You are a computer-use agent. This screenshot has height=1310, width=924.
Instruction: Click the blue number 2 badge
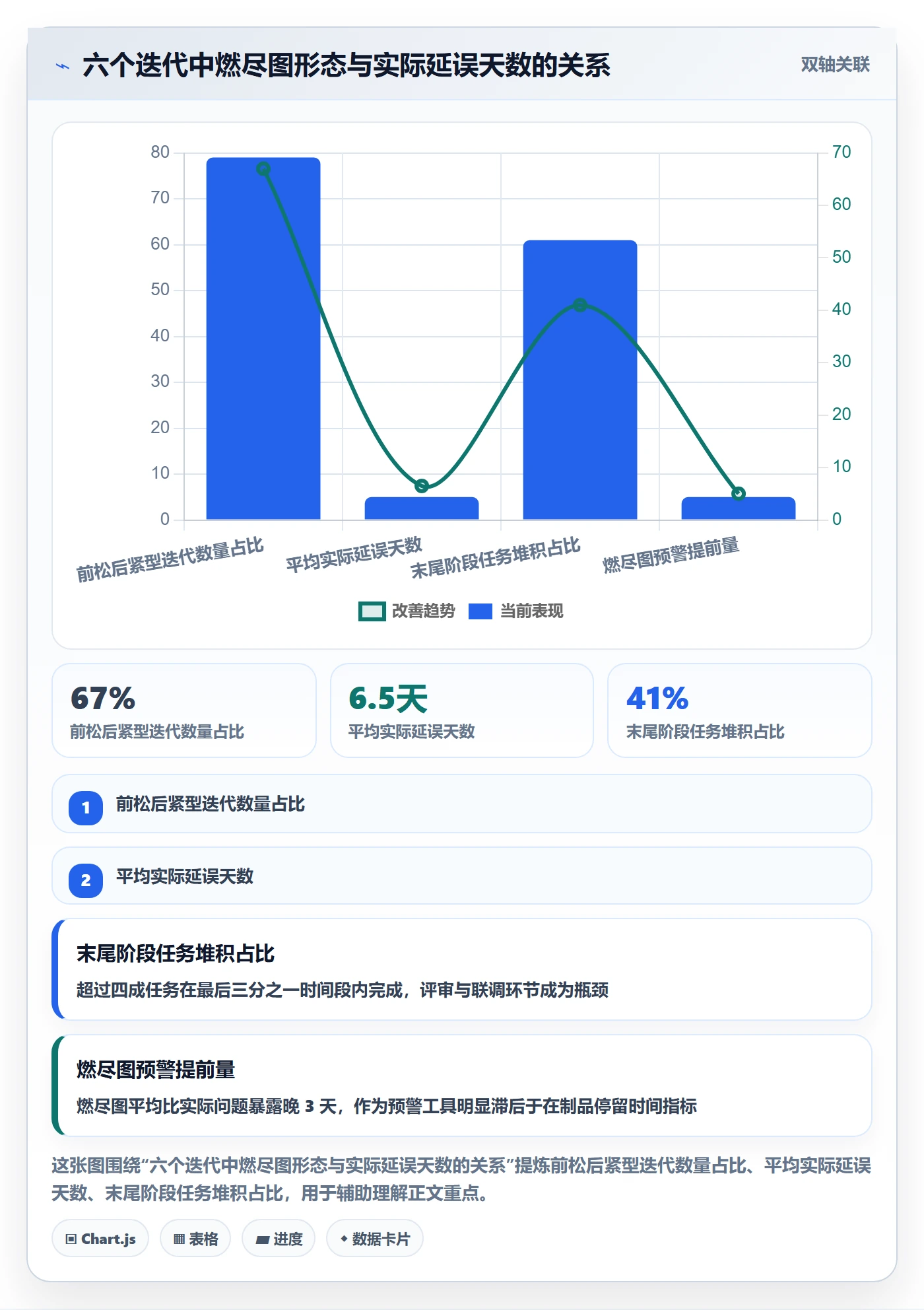86,880
